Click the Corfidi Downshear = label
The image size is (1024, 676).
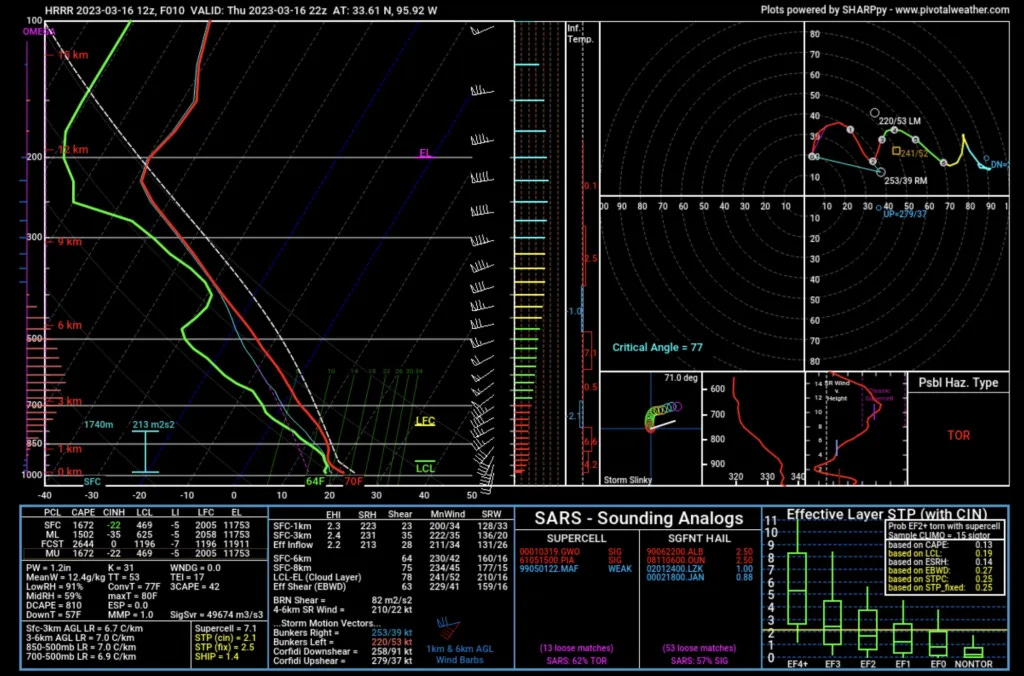pyautogui.click(x=315, y=651)
